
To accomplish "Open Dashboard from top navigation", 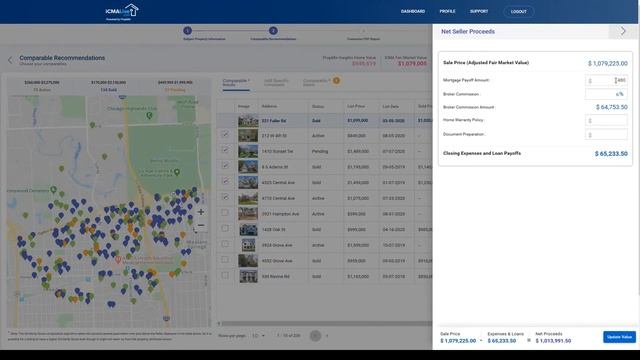I will coord(413,11).
